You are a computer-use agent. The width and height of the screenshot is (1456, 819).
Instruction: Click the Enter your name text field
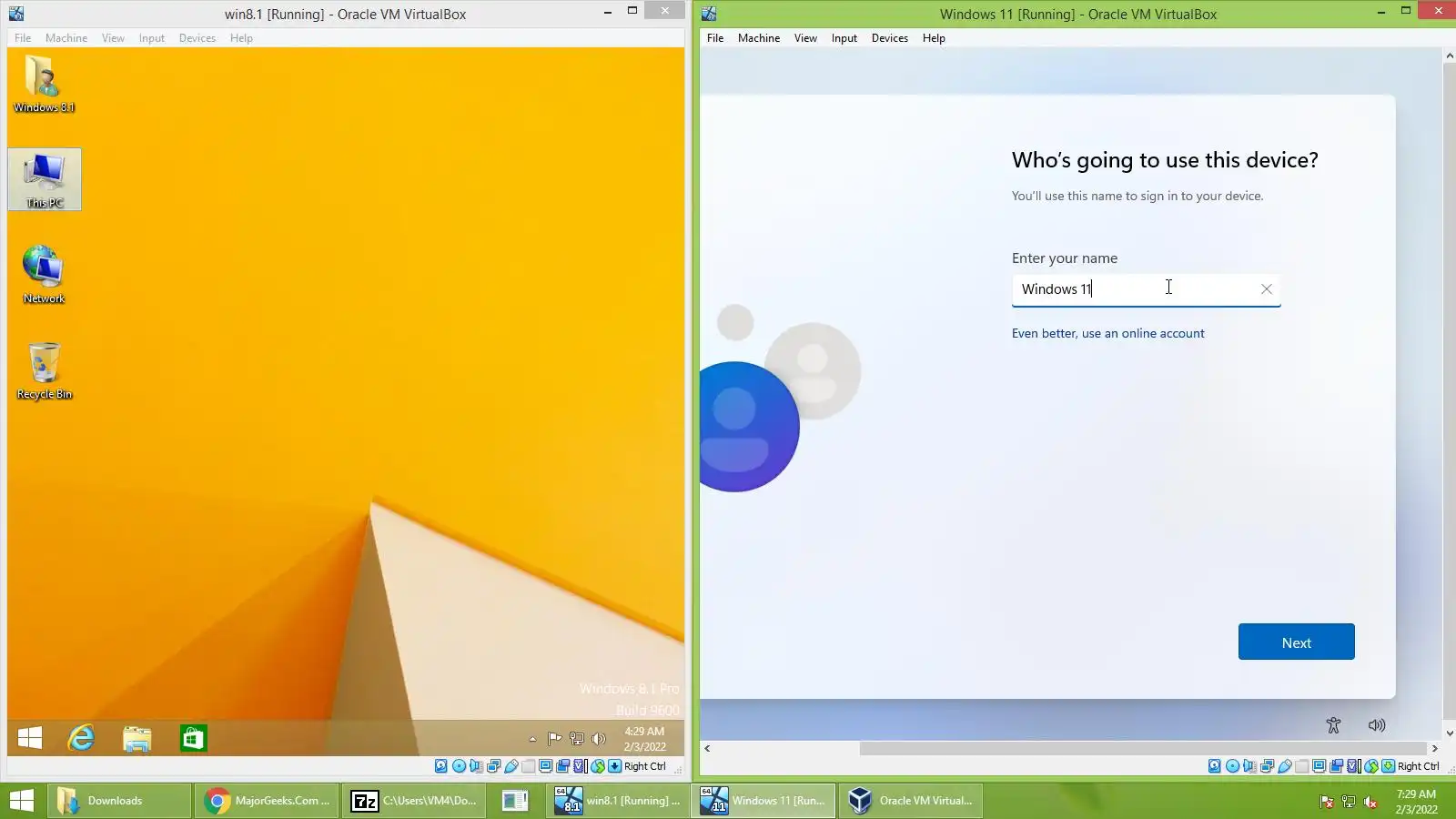tap(1146, 289)
